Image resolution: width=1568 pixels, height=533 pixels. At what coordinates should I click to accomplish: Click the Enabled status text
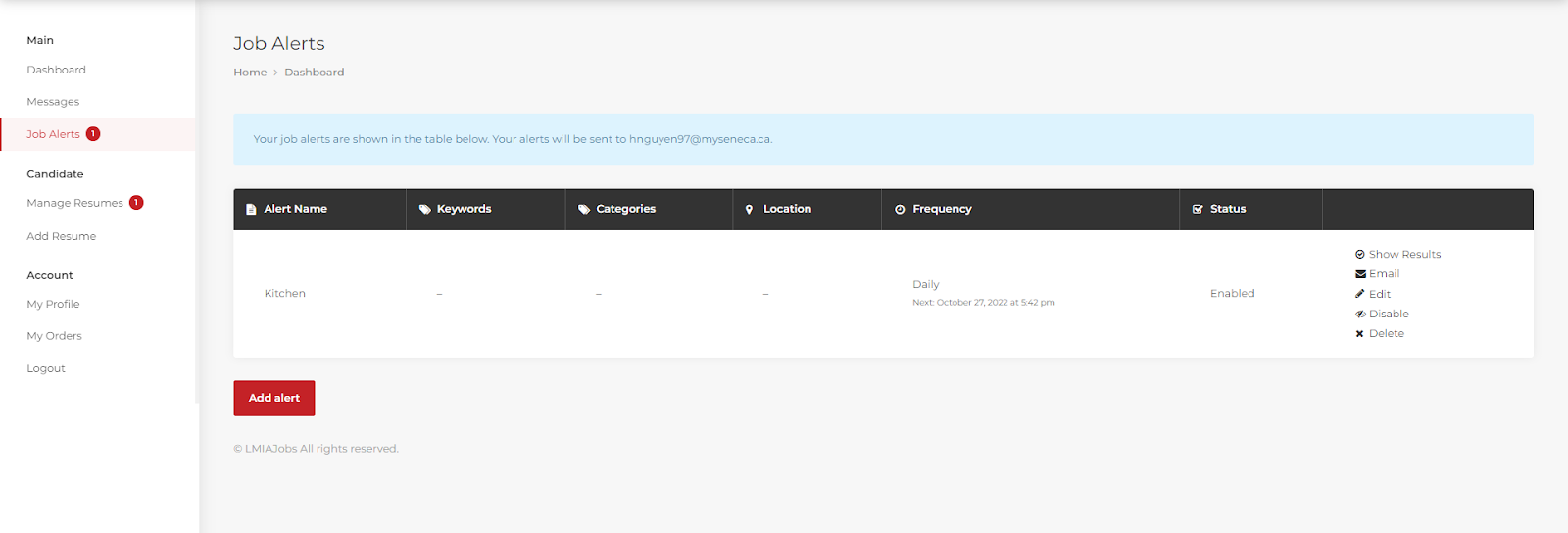click(1232, 294)
